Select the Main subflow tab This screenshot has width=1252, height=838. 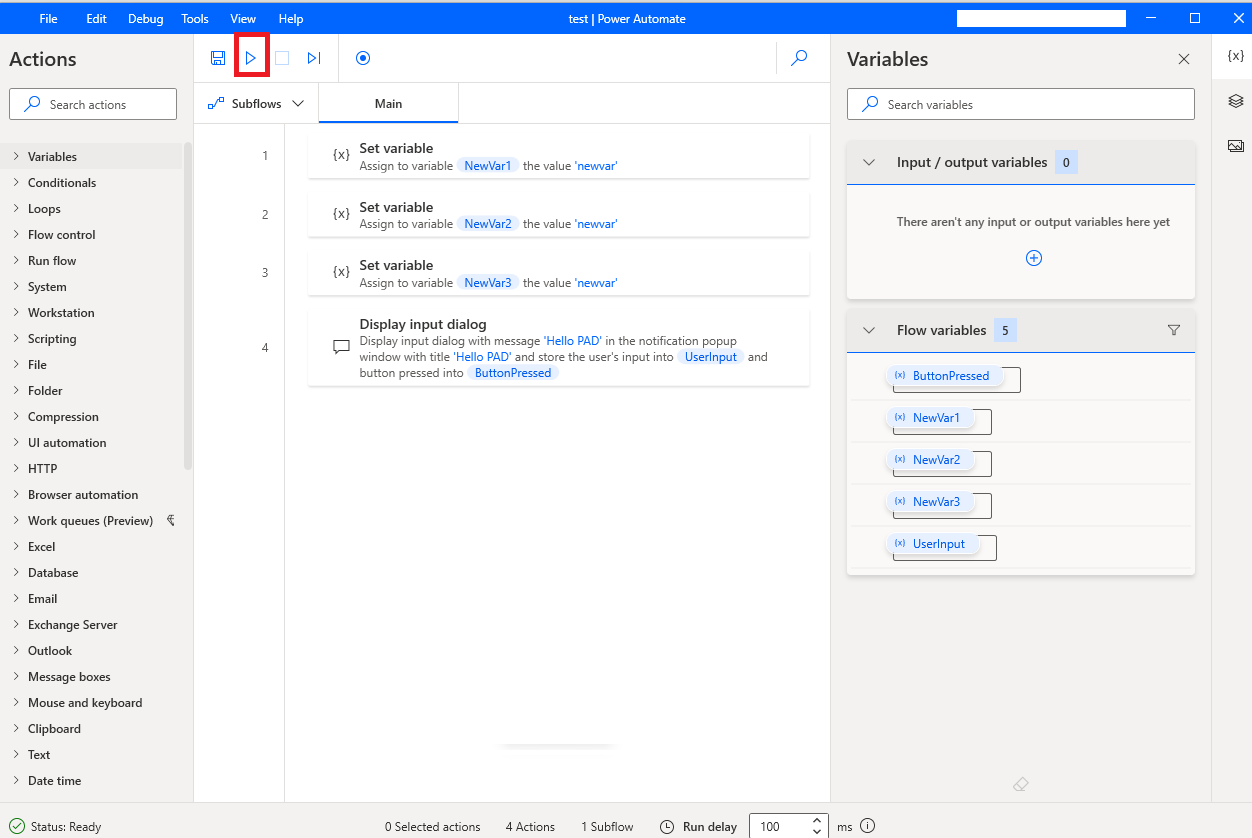[x=388, y=104]
